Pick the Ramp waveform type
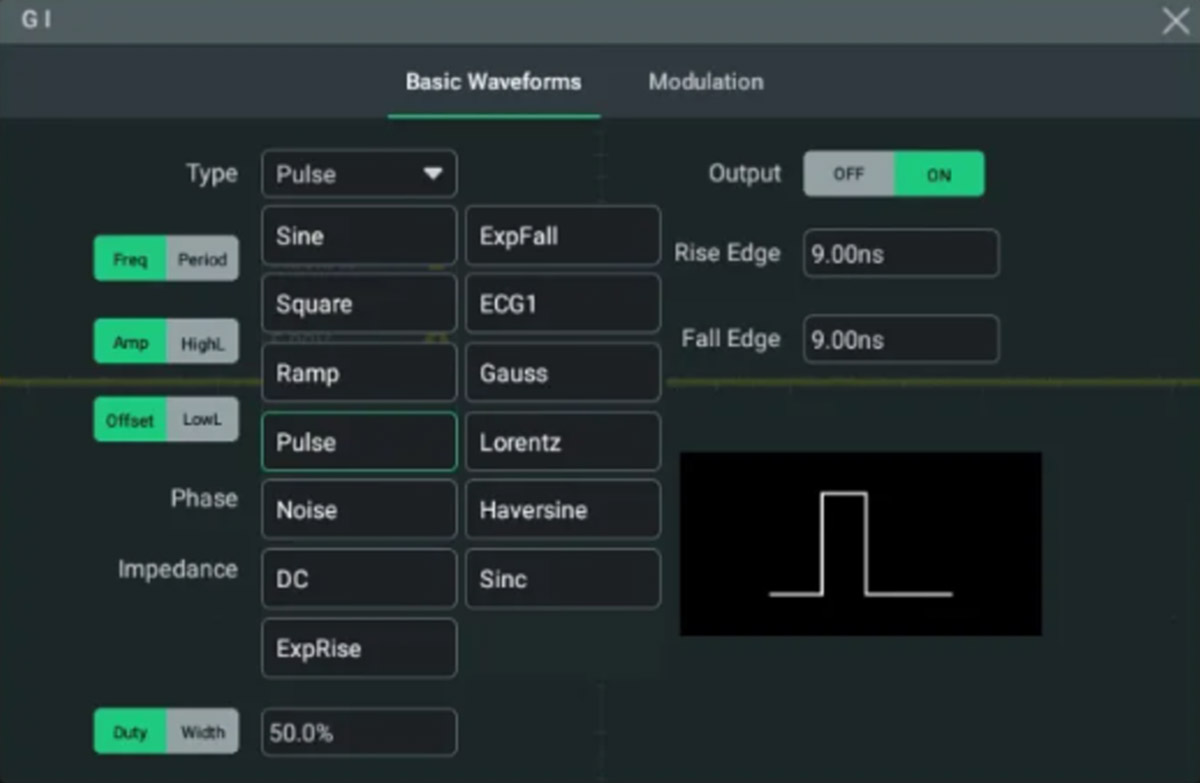Screen dimensions: 1200x783 359,373
